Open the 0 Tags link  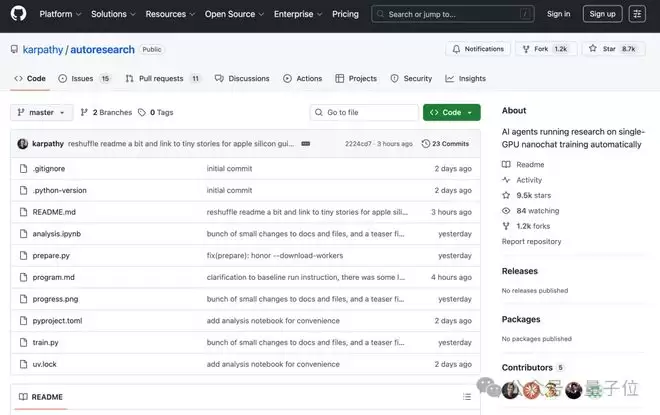(155, 113)
